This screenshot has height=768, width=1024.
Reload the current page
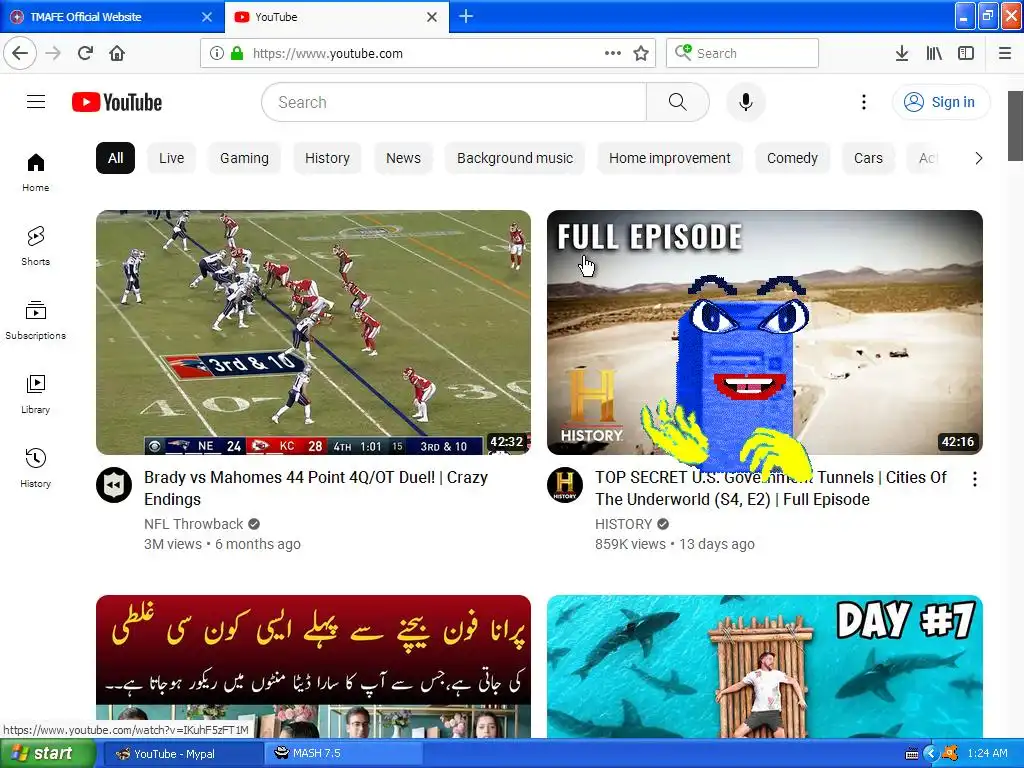[x=85, y=53]
